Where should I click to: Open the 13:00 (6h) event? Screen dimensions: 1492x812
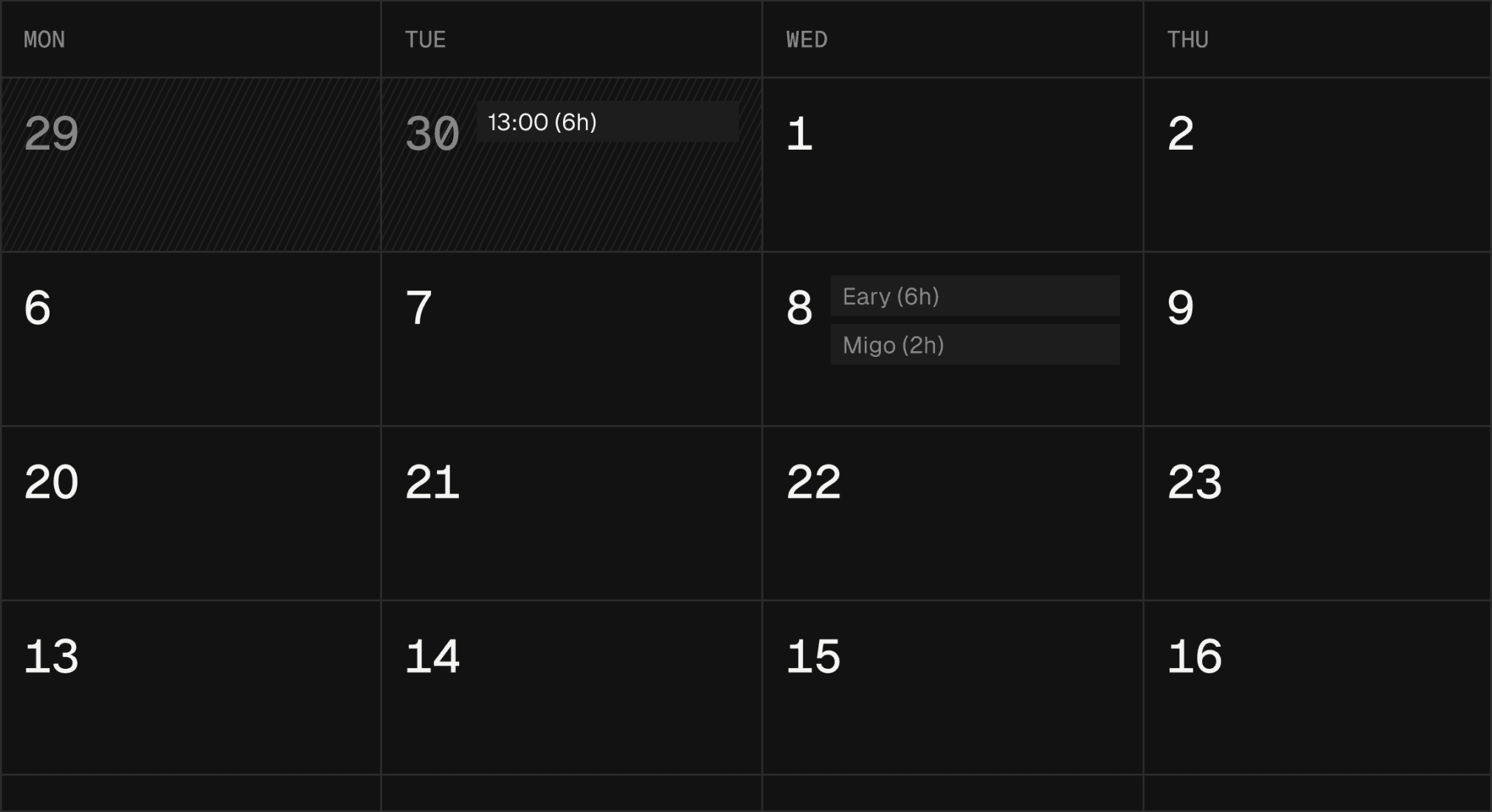[x=607, y=122]
